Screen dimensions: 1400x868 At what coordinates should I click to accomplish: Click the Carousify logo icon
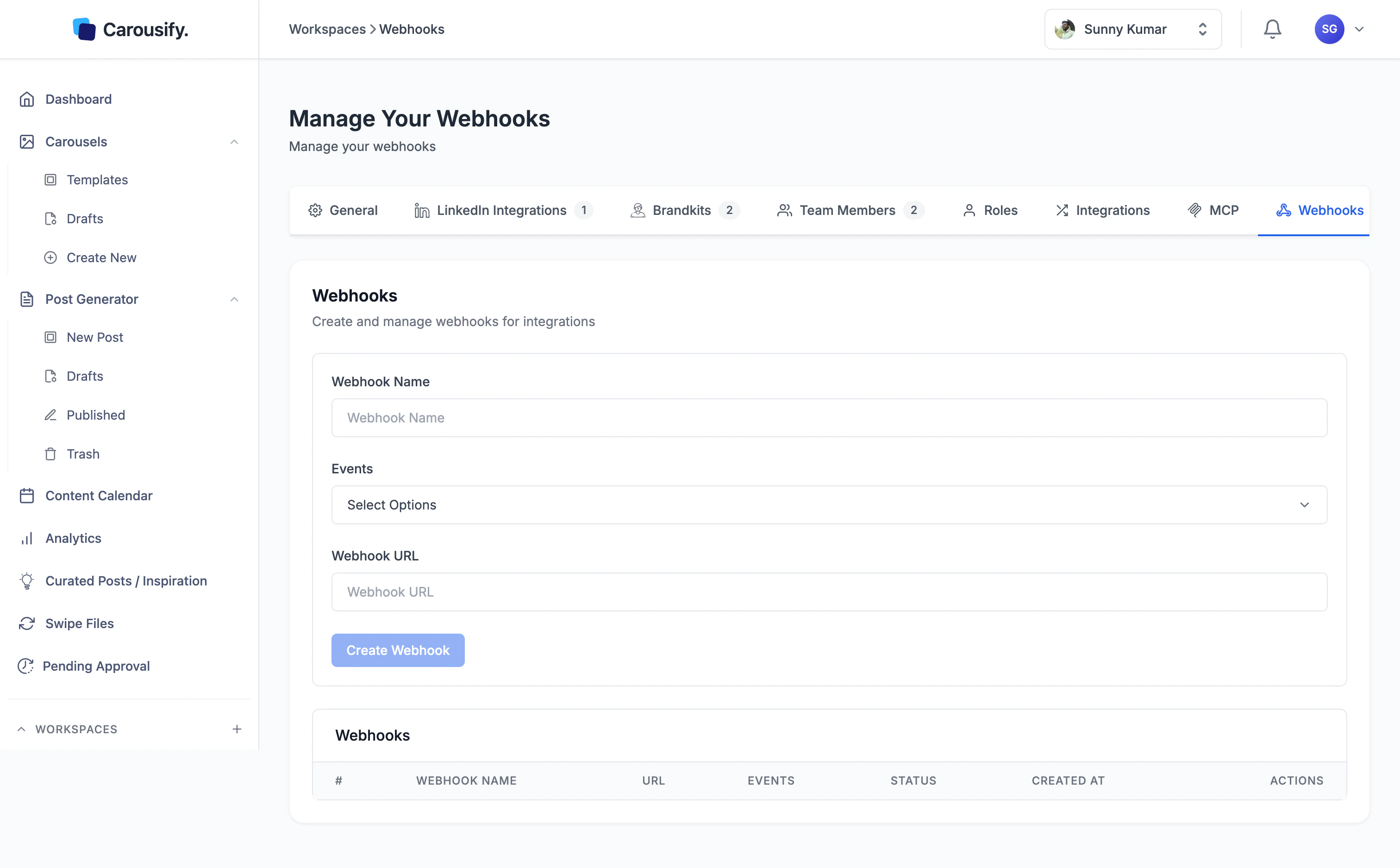(84, 29)
